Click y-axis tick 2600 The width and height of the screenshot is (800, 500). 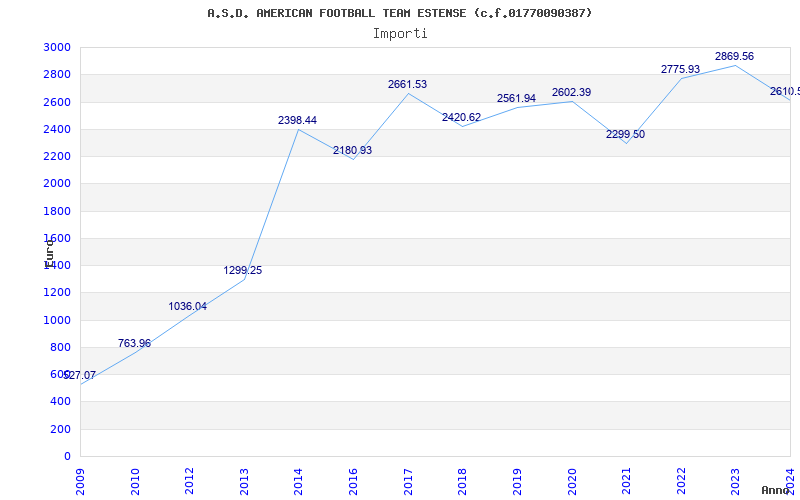(x=57, y=102)
